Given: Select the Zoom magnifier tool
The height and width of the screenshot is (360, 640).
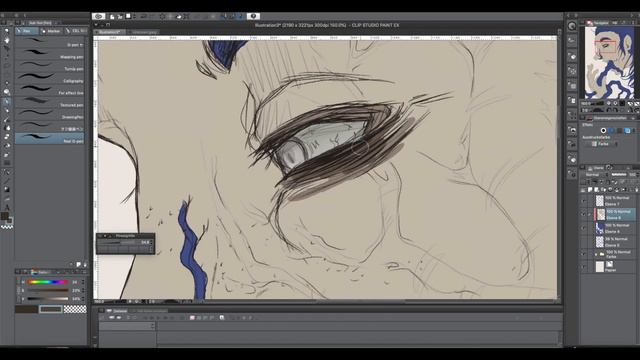Looking at the screenshot, I should click(7, 31).
